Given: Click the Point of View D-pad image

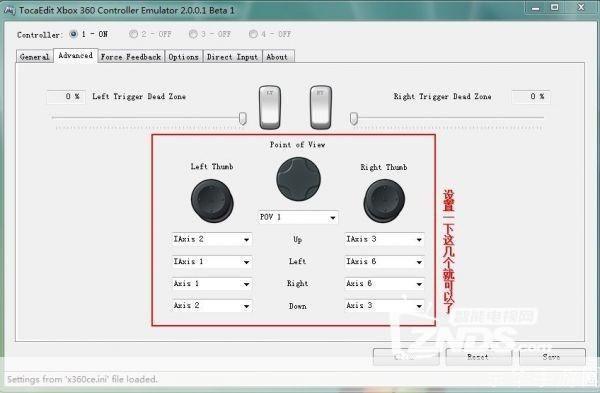Looking at the screenshot, I should coord(298,179).
